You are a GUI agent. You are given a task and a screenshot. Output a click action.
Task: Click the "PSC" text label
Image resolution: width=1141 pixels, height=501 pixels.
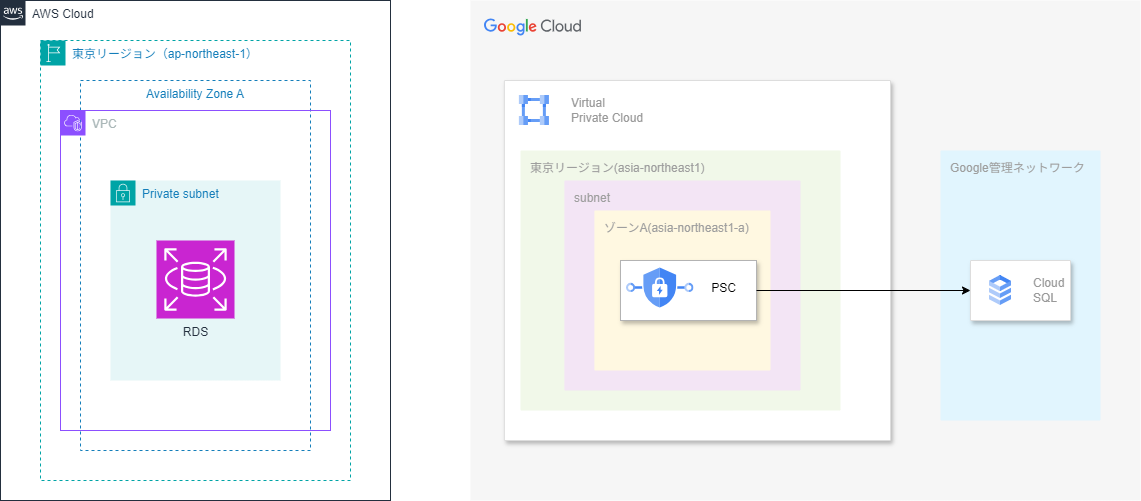723,288
